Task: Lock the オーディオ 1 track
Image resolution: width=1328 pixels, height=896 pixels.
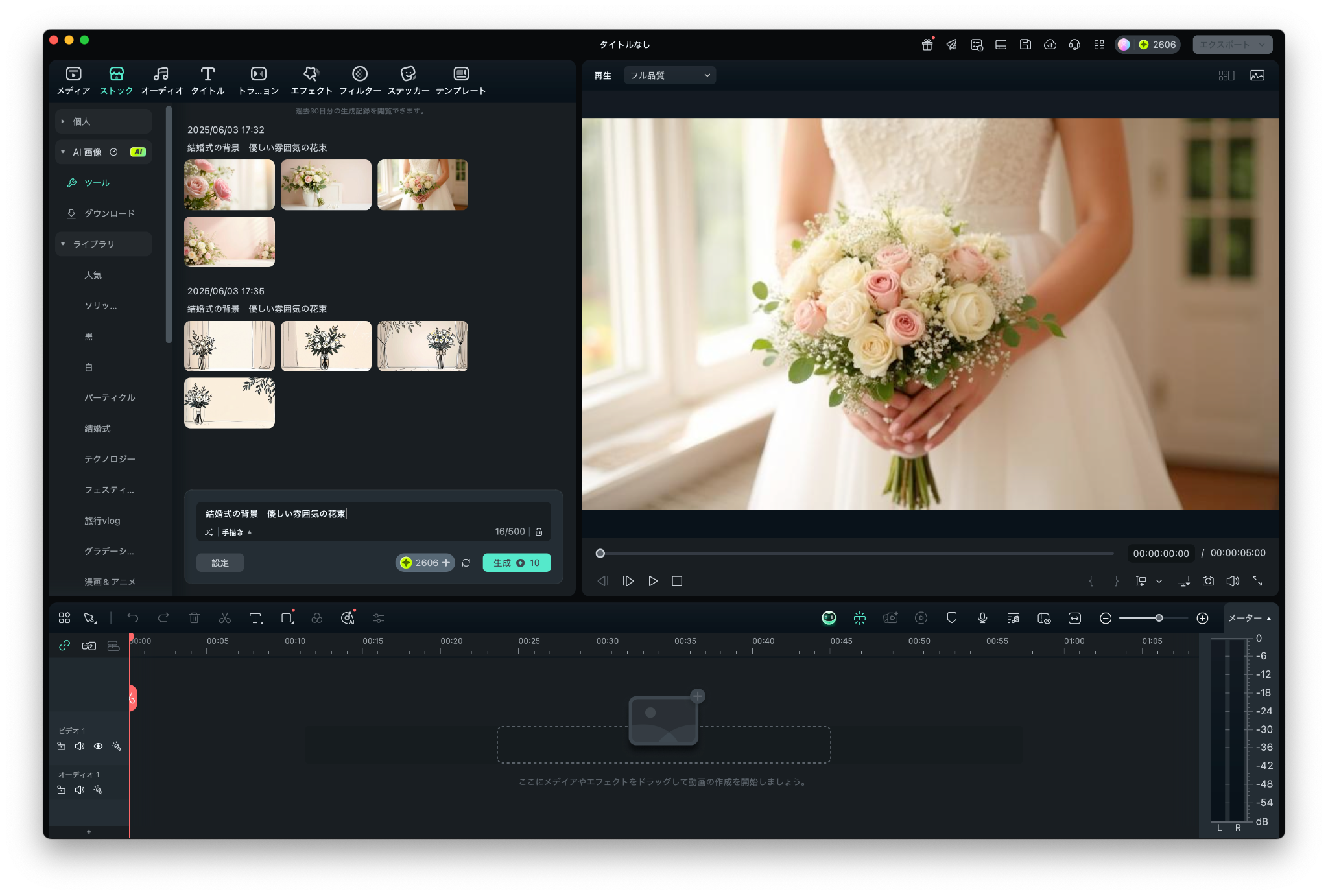Action: click(x=62, y=790)
